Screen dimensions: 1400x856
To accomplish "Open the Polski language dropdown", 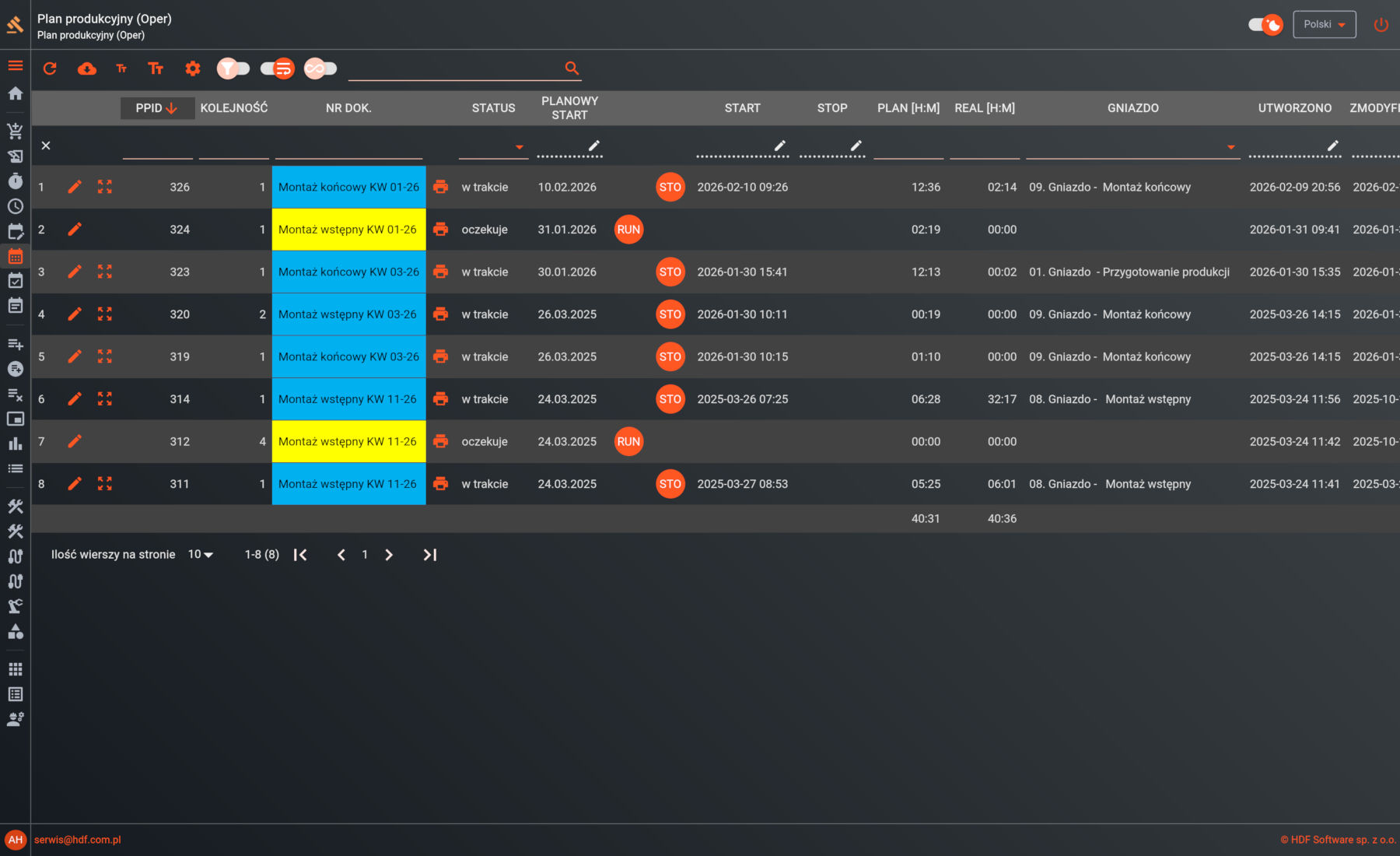I will coord(1325,24).
